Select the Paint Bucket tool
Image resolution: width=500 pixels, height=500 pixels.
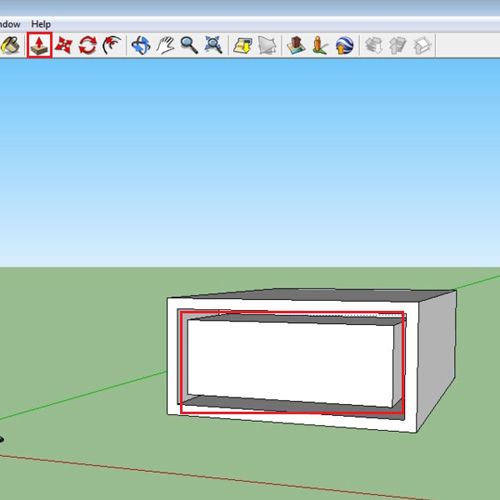tap(9, 45)
